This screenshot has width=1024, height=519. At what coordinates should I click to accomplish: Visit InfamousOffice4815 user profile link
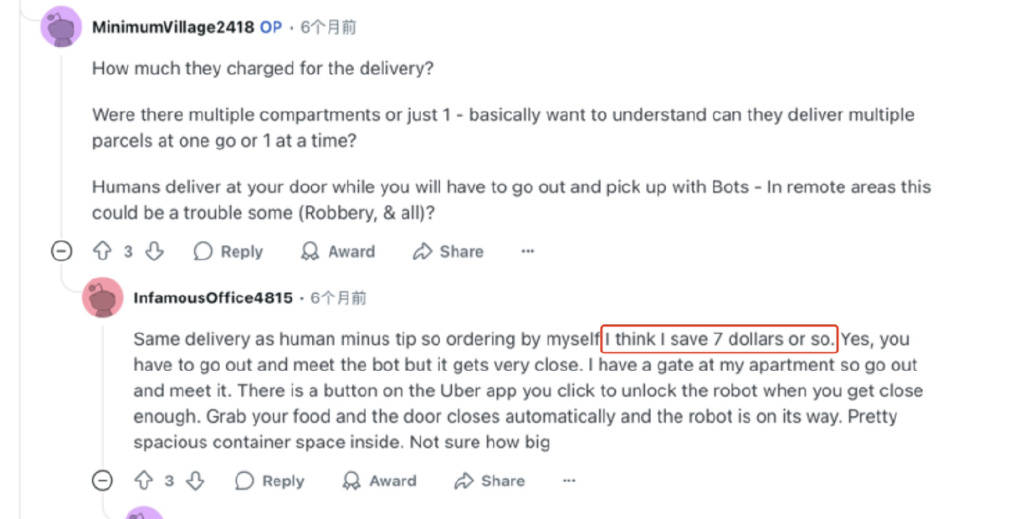click(213, 298)
